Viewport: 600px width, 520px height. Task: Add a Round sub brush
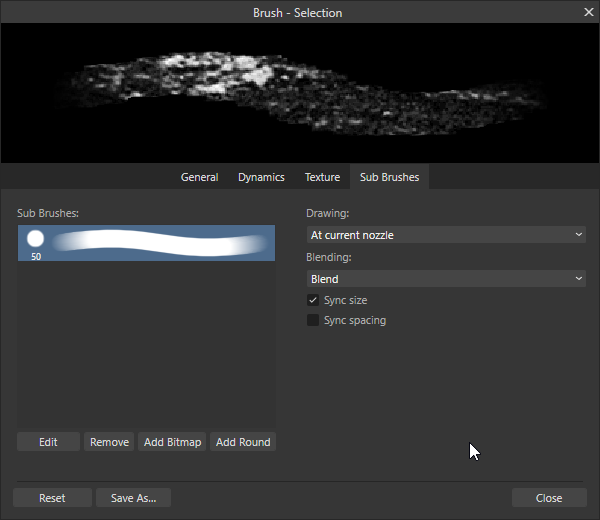click(x=243, y=442)
